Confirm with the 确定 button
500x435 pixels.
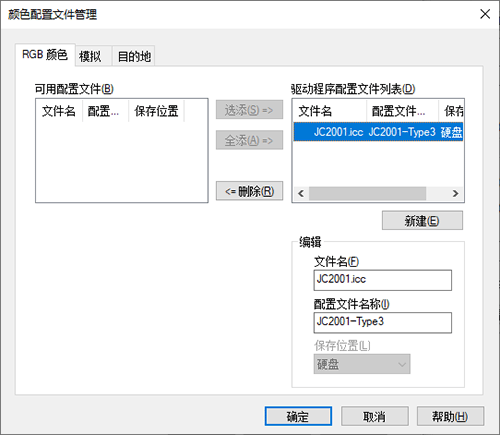(298, 416)
